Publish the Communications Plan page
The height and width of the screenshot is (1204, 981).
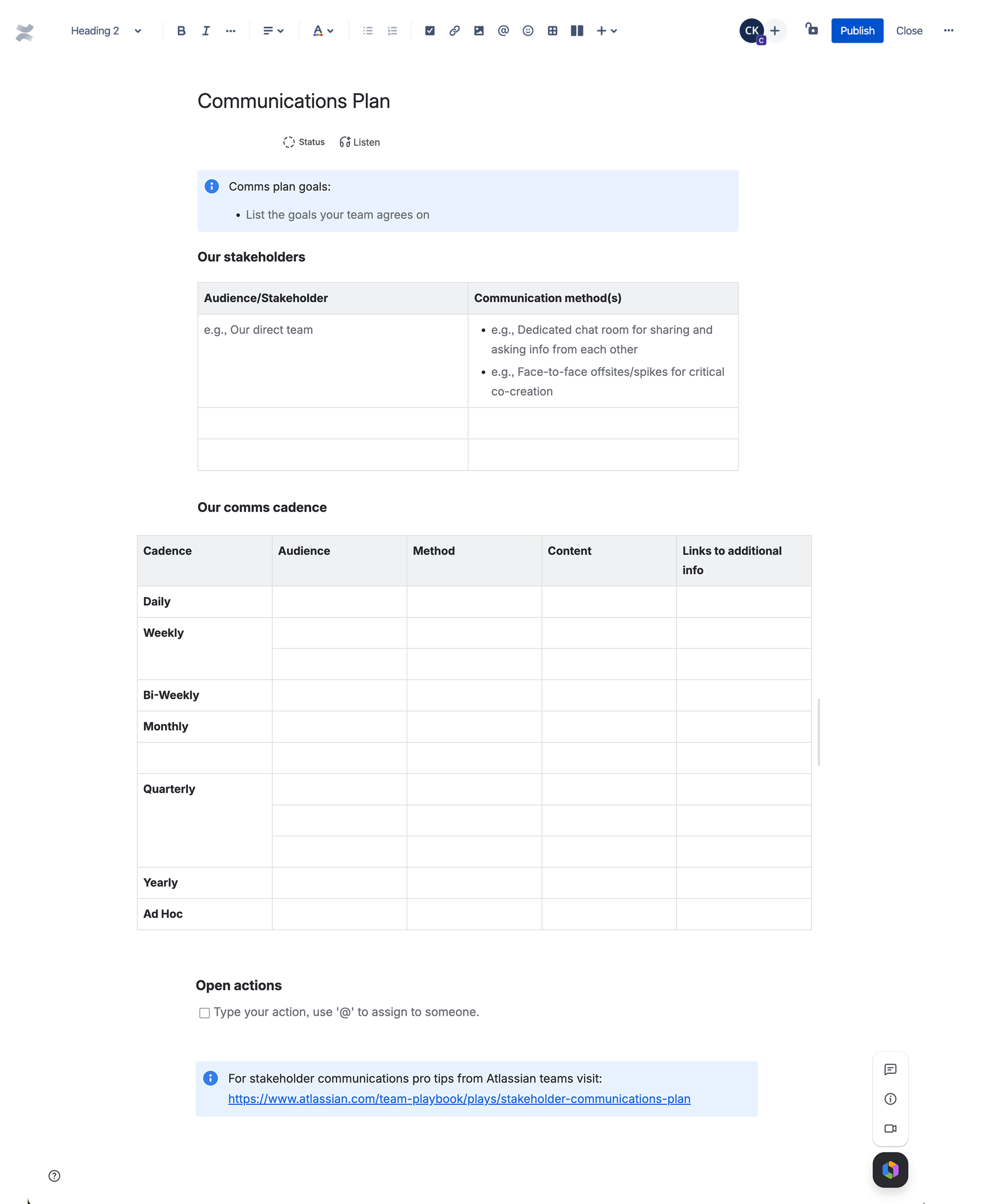point(857,31)
